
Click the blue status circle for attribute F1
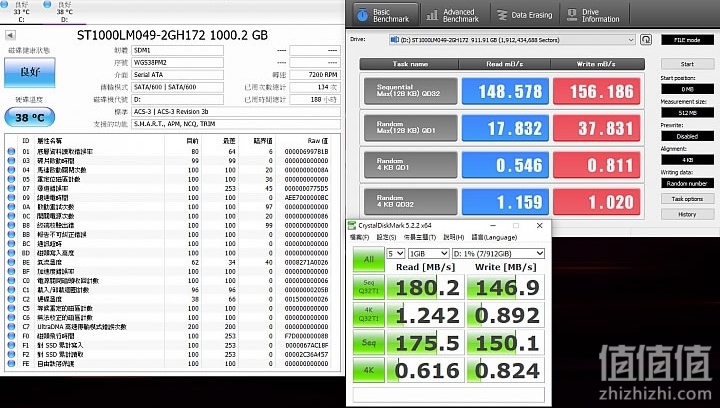tap(11, 345)
